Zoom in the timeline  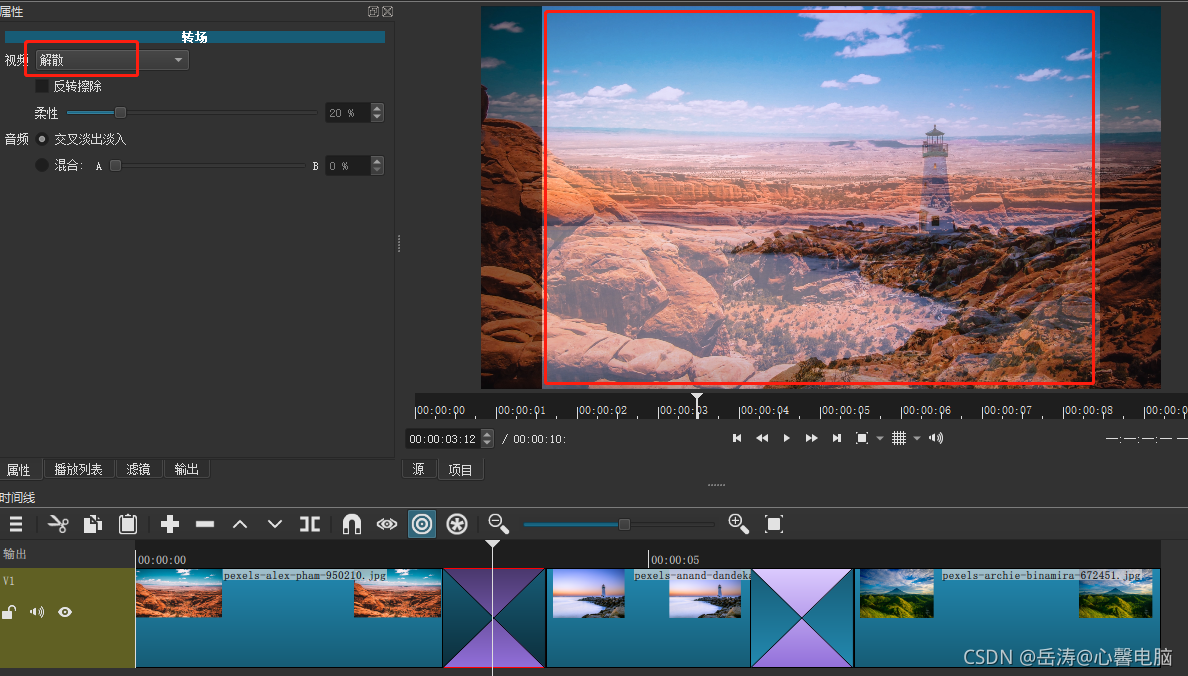point(738,524)
